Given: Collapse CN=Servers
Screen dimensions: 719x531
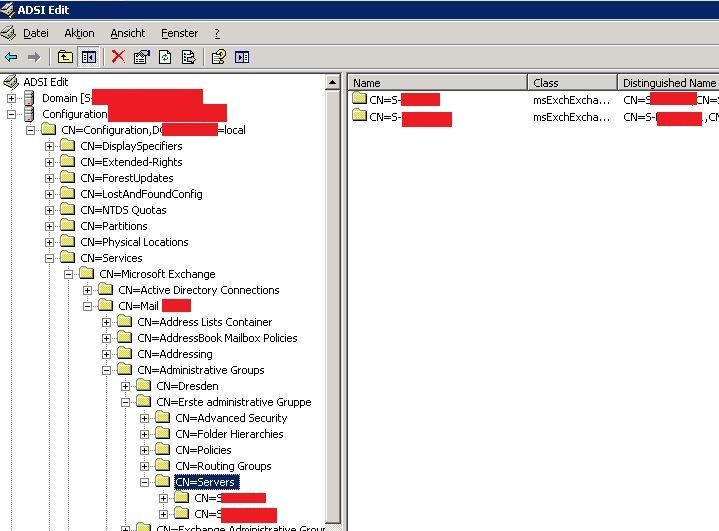Looking at the screenshot, I should click(144, 482).
